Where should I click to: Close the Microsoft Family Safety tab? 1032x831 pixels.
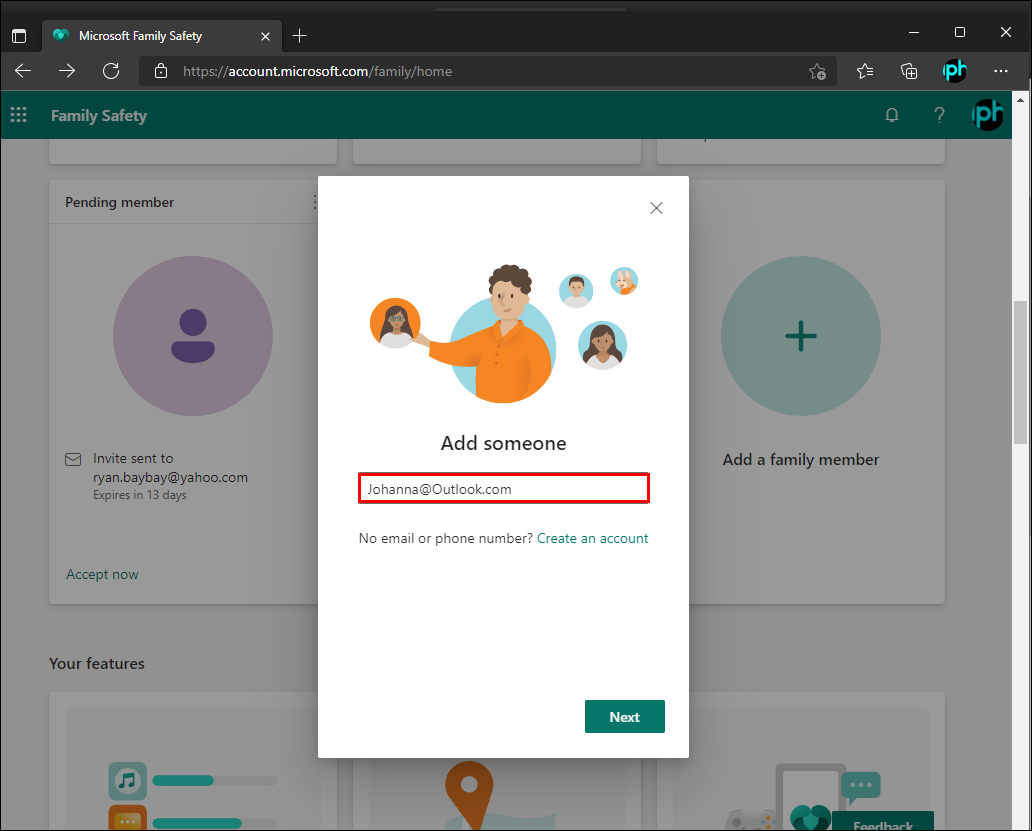coord(265,36)
